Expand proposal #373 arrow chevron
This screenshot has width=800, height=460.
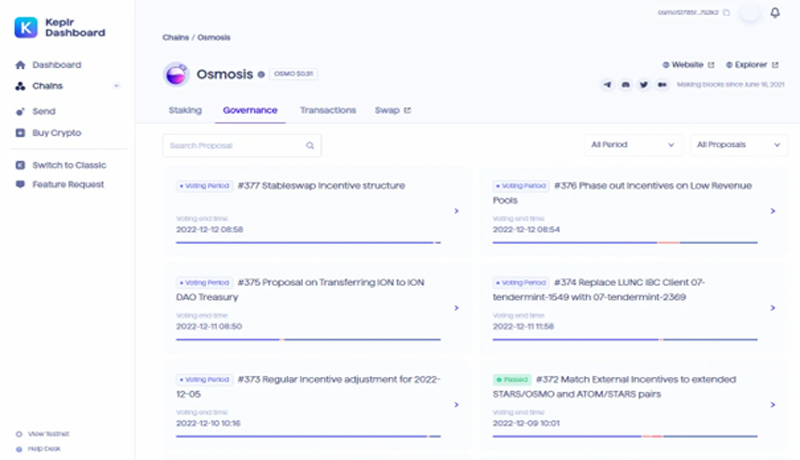click(457, 404)
